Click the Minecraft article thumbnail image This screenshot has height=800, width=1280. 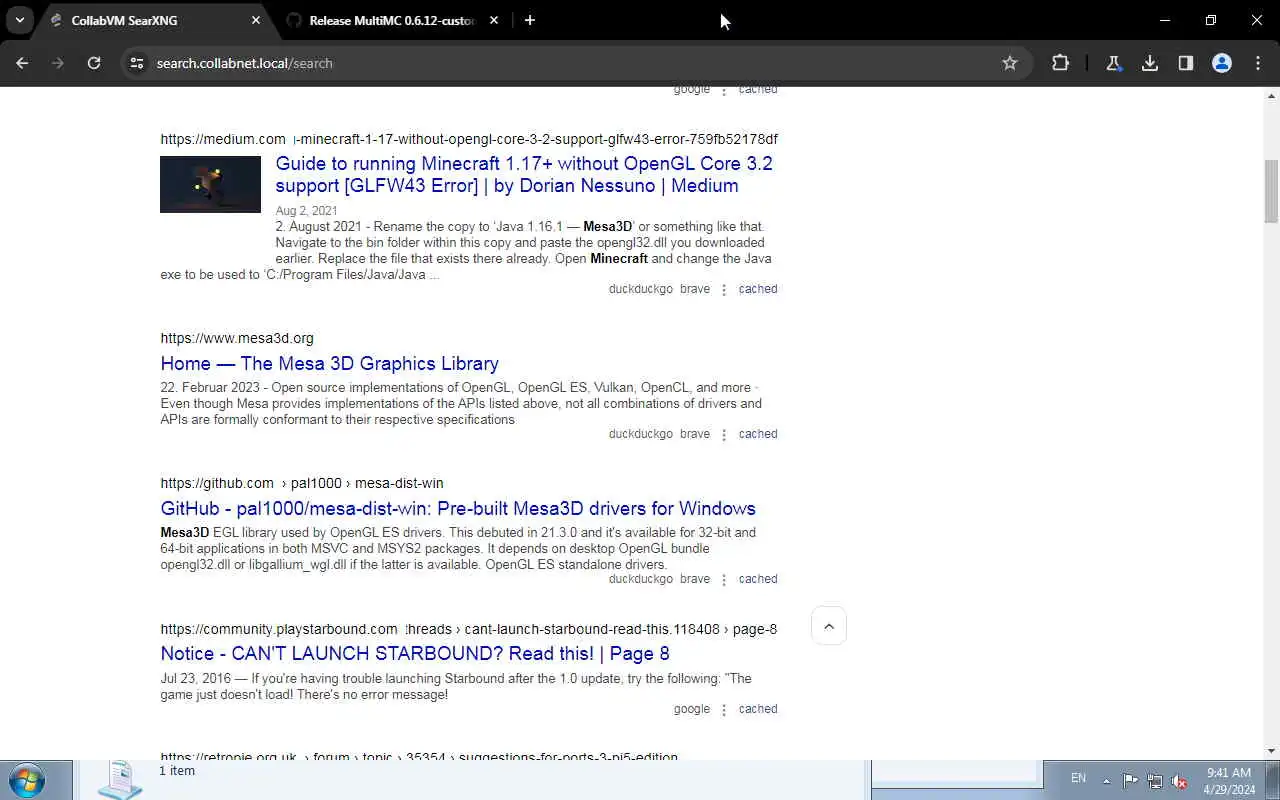pyautogui.click(x=210, y=184)
